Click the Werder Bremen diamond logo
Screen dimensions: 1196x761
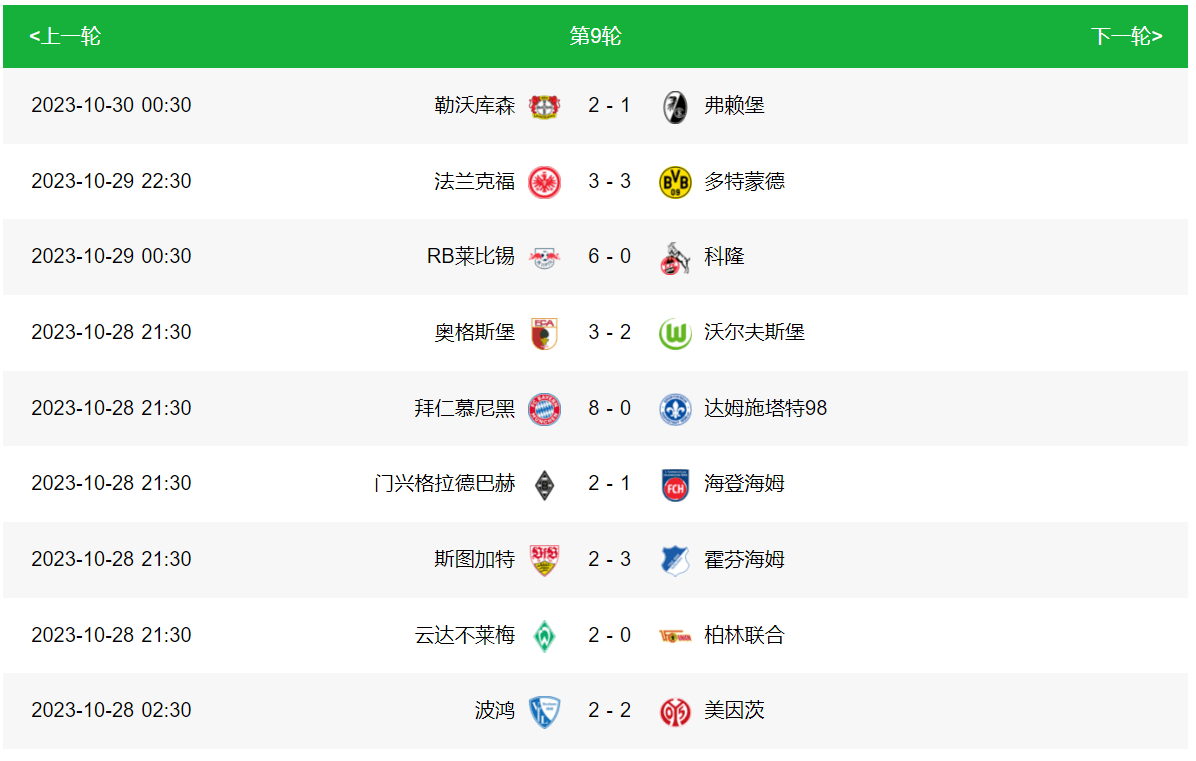coord(544,636)
